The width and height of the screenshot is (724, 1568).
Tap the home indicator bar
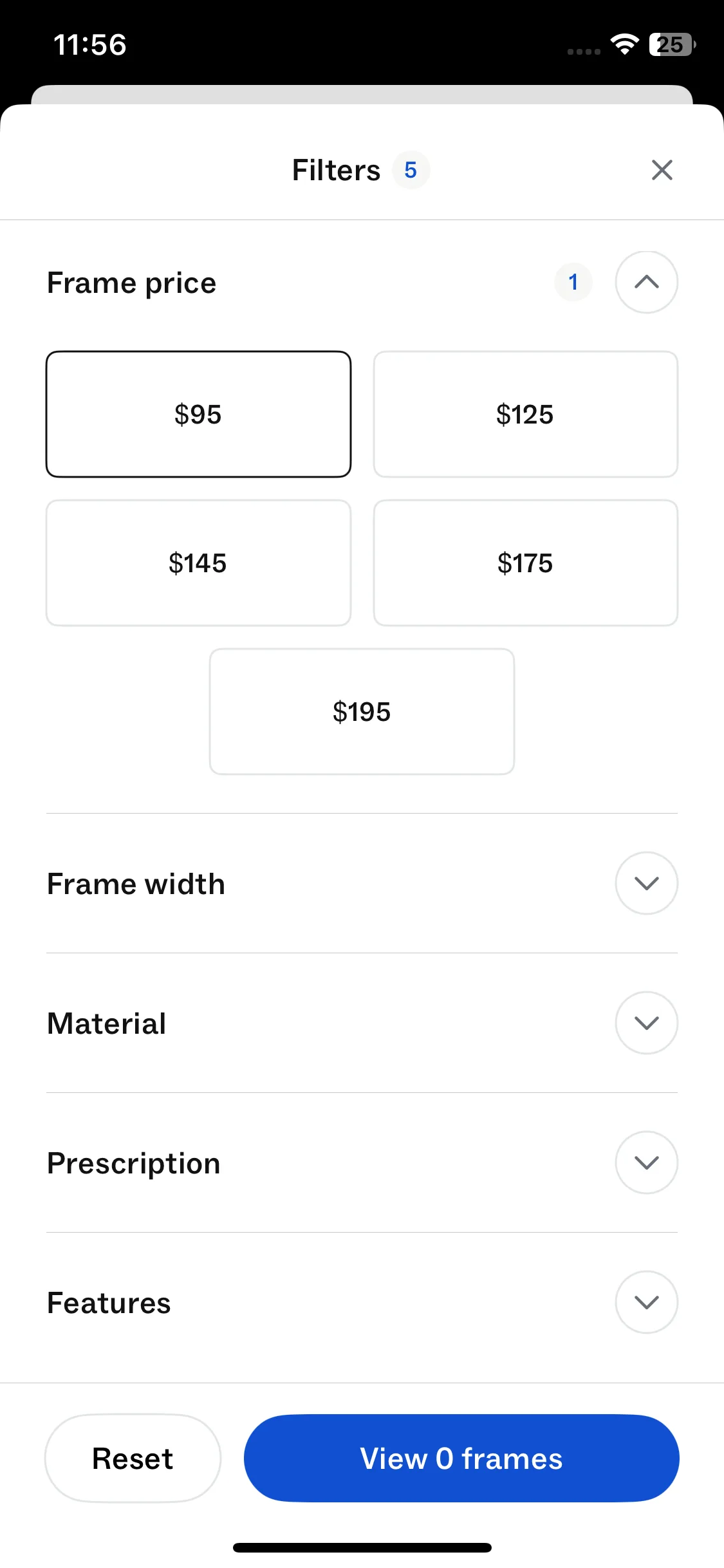(362, 1547)
